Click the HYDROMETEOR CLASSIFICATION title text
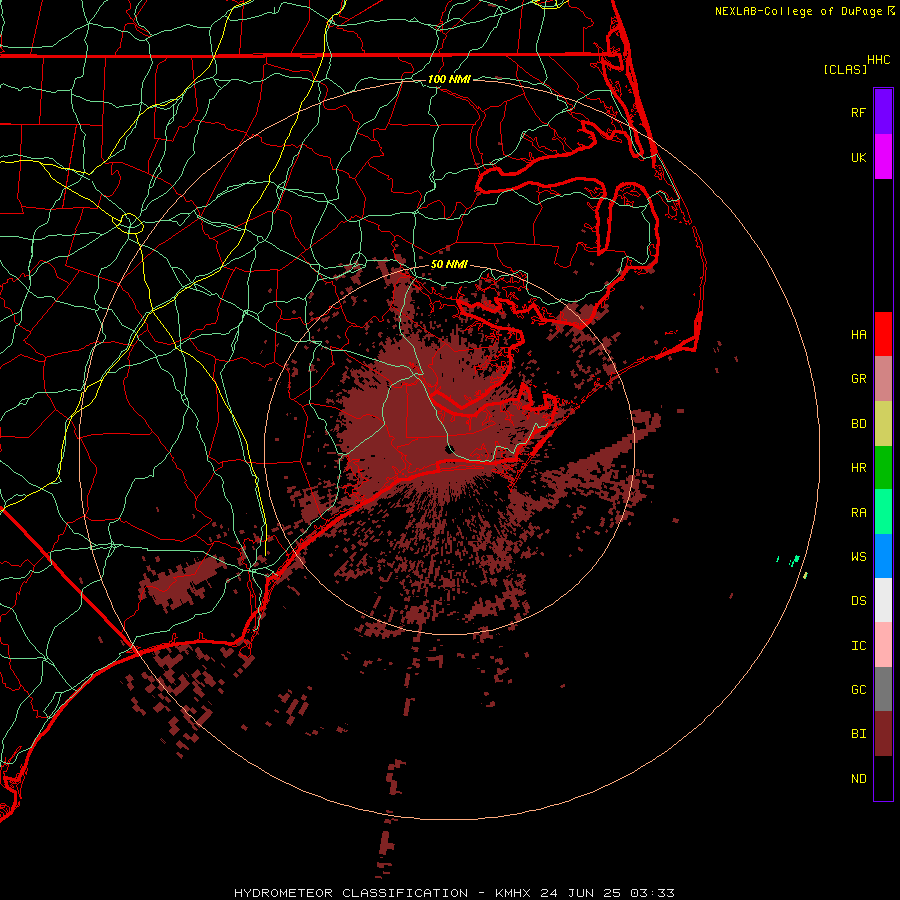This screenshot has height=900, width=900. pyautogui.click(x=351, y=893)
